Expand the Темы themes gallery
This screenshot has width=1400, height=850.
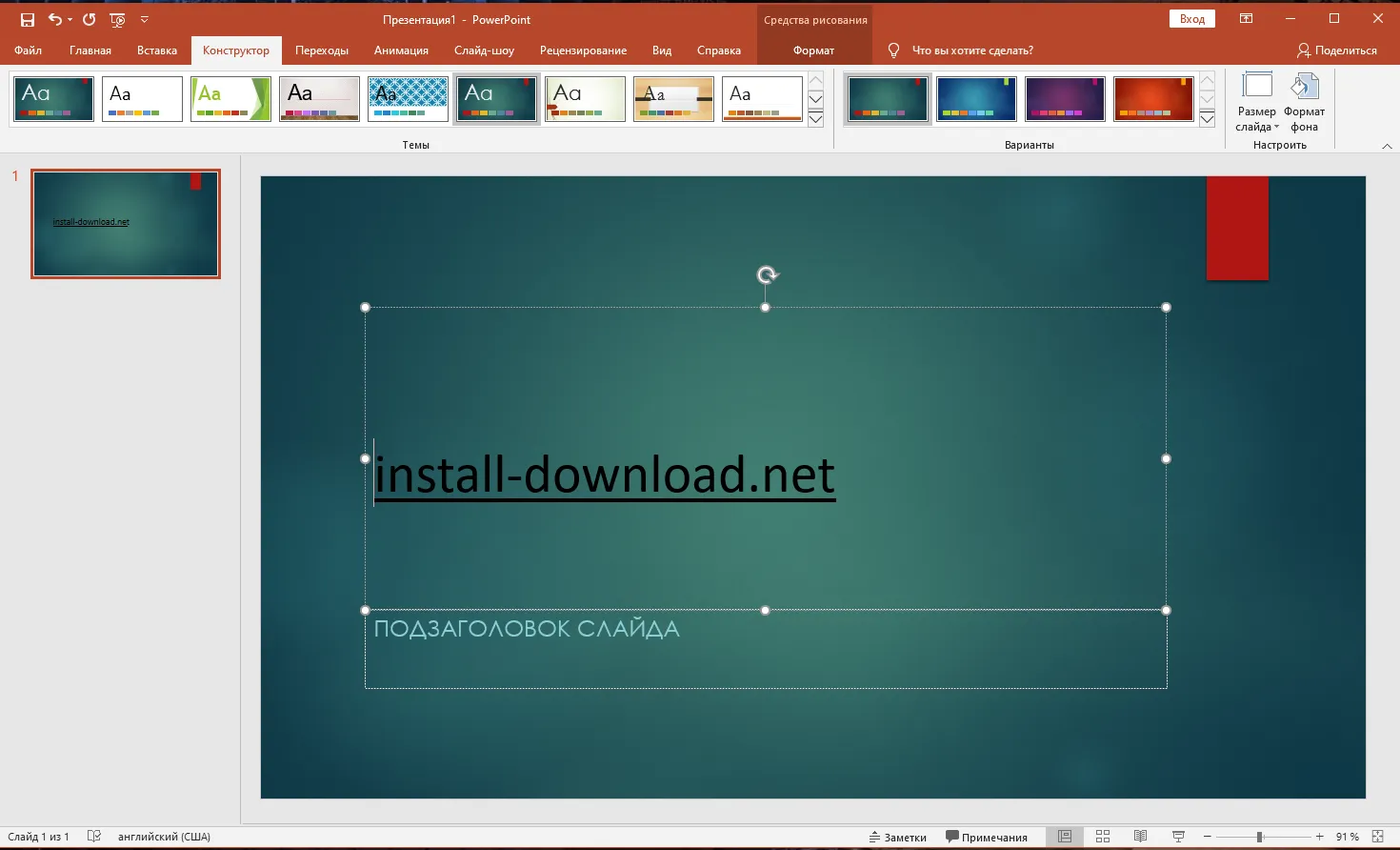[x=815, y=119]
